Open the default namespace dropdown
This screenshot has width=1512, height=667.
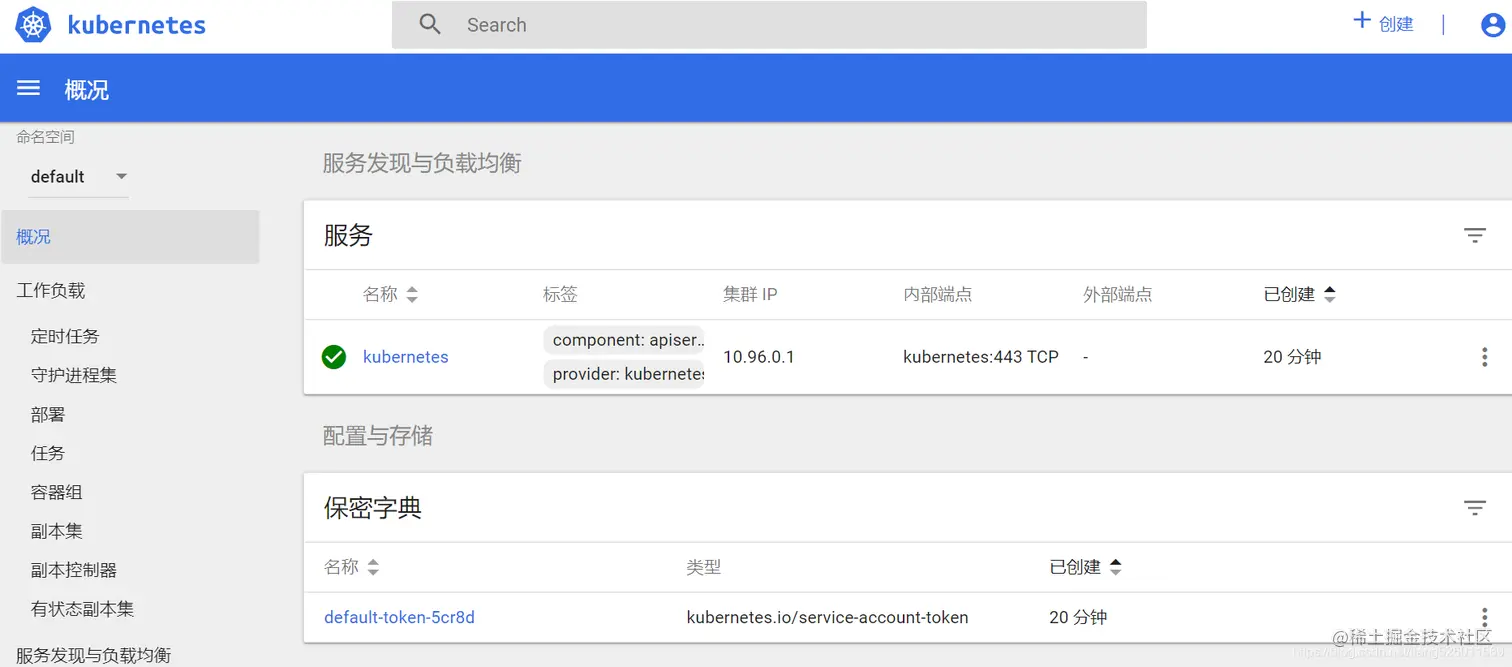coord(78,177)
